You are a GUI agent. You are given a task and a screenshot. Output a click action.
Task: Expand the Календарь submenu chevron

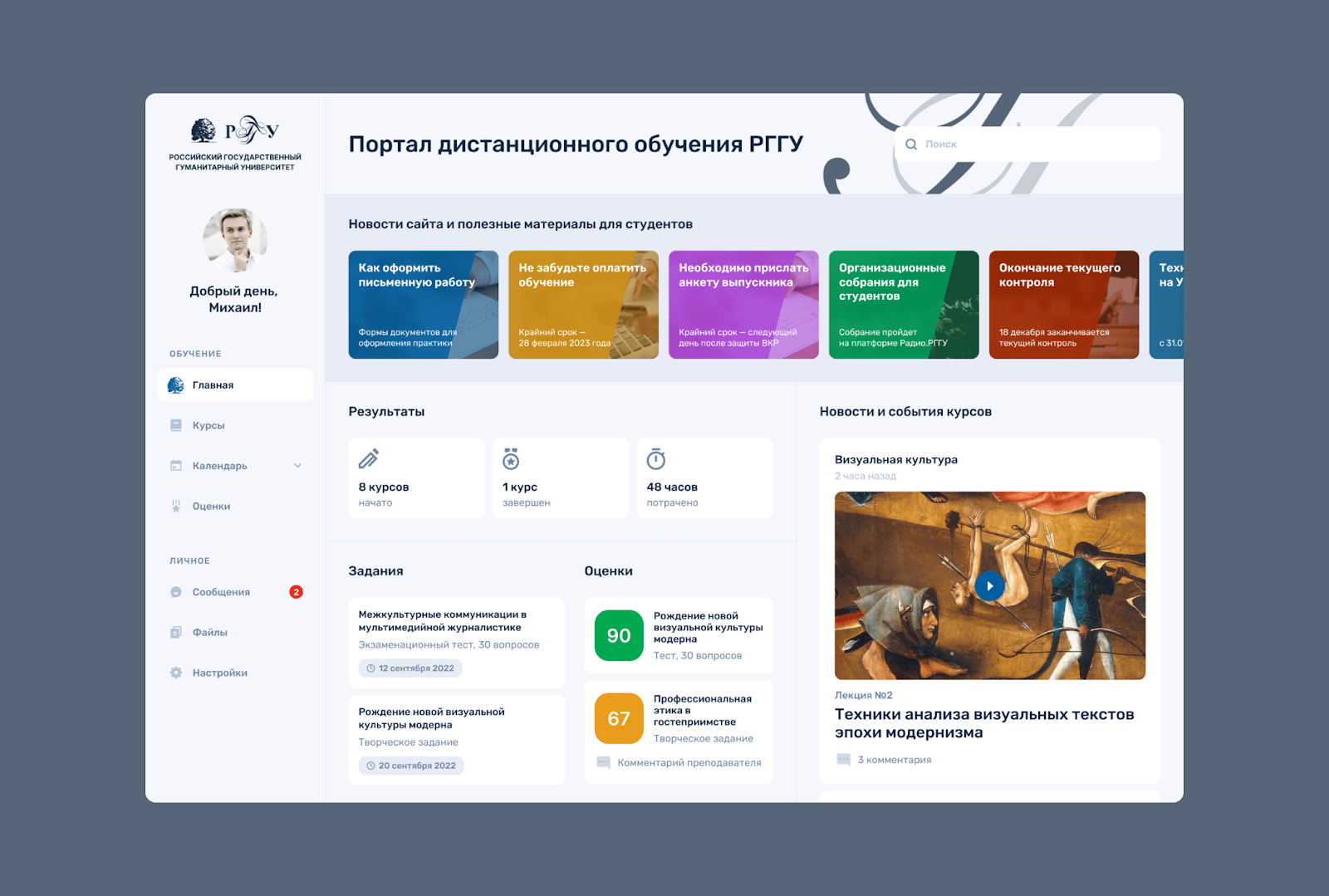297,466
